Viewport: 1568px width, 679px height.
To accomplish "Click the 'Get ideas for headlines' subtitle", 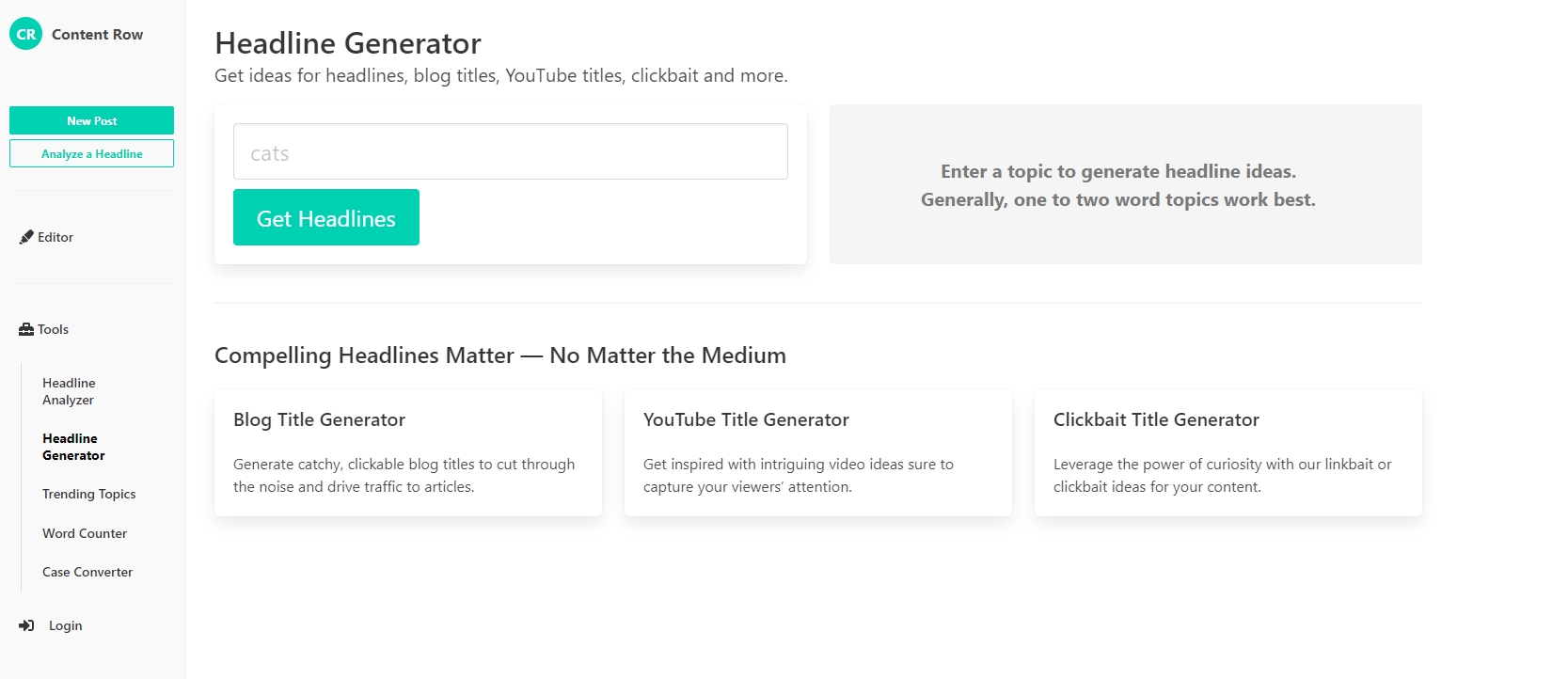I will click(501, 75).
